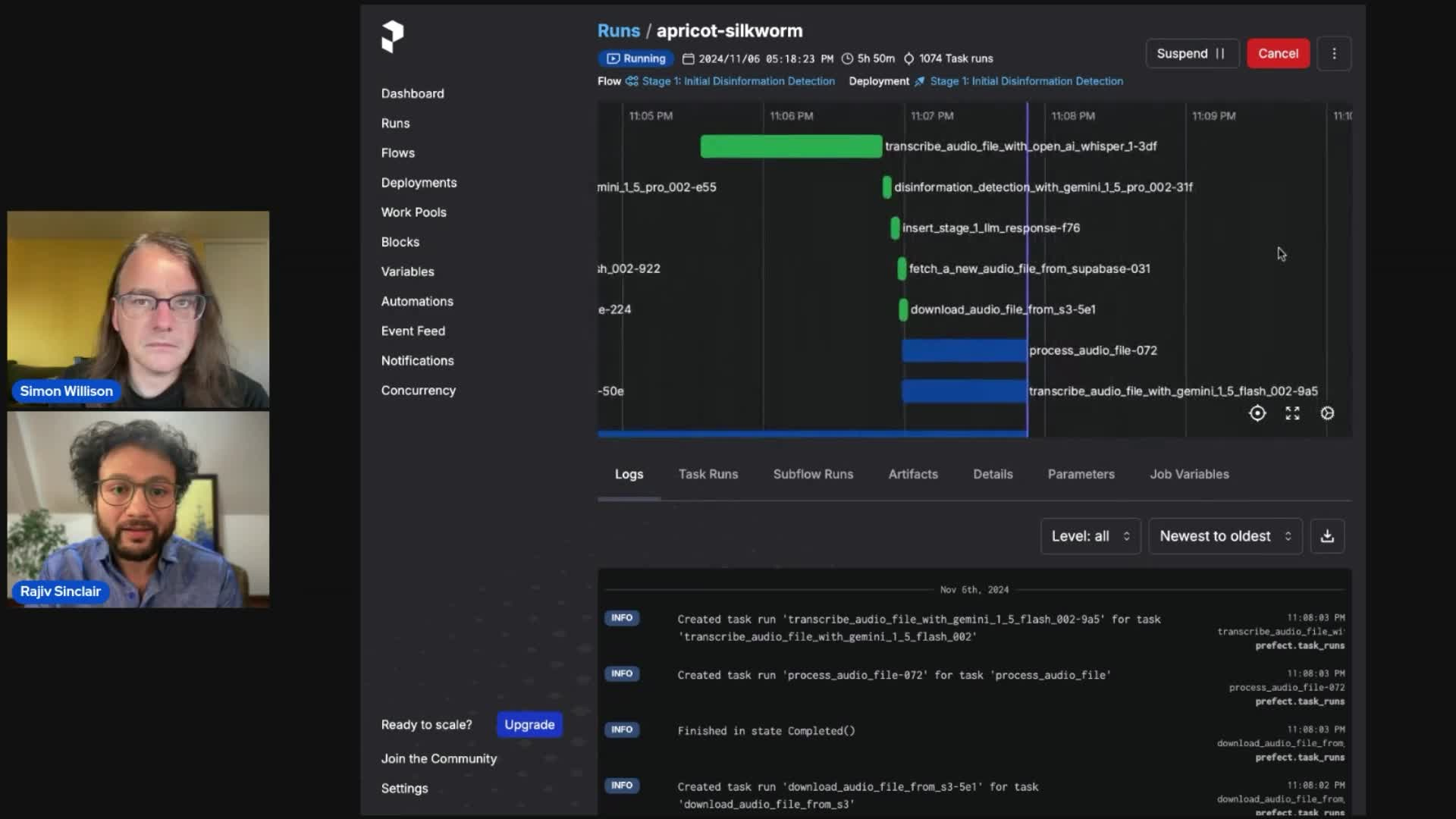1456x819 pixels.
Task: Select the insert_stage_1_llm_response-f76 marker
Action: (895, 228)
